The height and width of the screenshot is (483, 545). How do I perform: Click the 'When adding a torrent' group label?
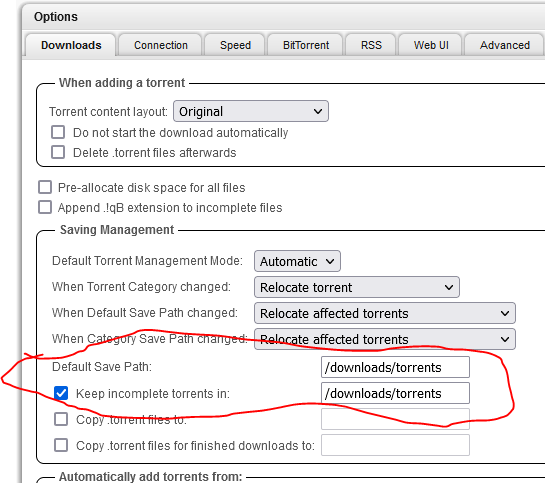click(122, 83)
